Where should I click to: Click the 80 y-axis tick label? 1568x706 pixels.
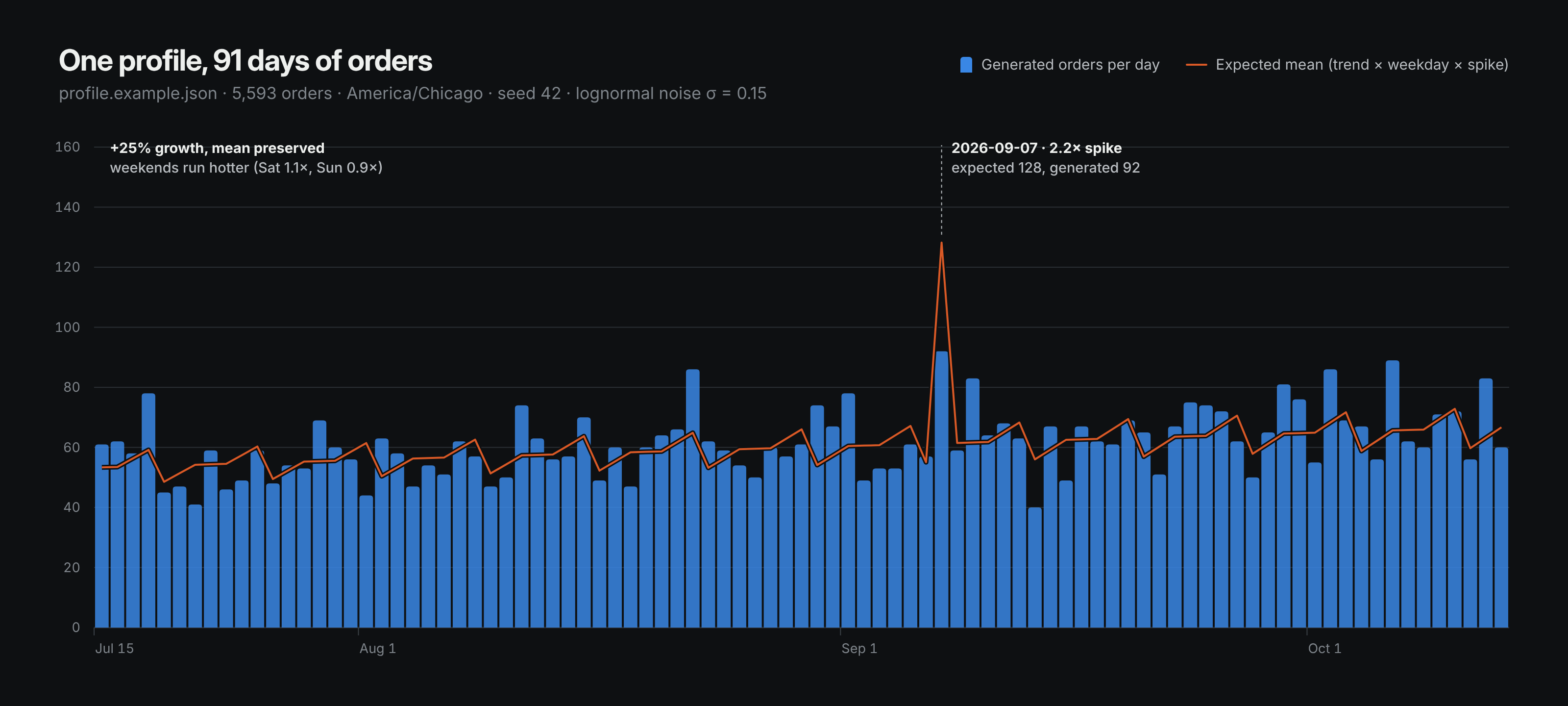(71, 387)
